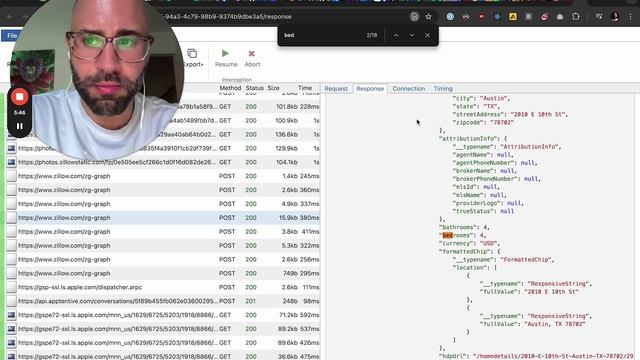
Task: Select the gspe72 GET row sized 89.6kb
Action: pos(162,342)
